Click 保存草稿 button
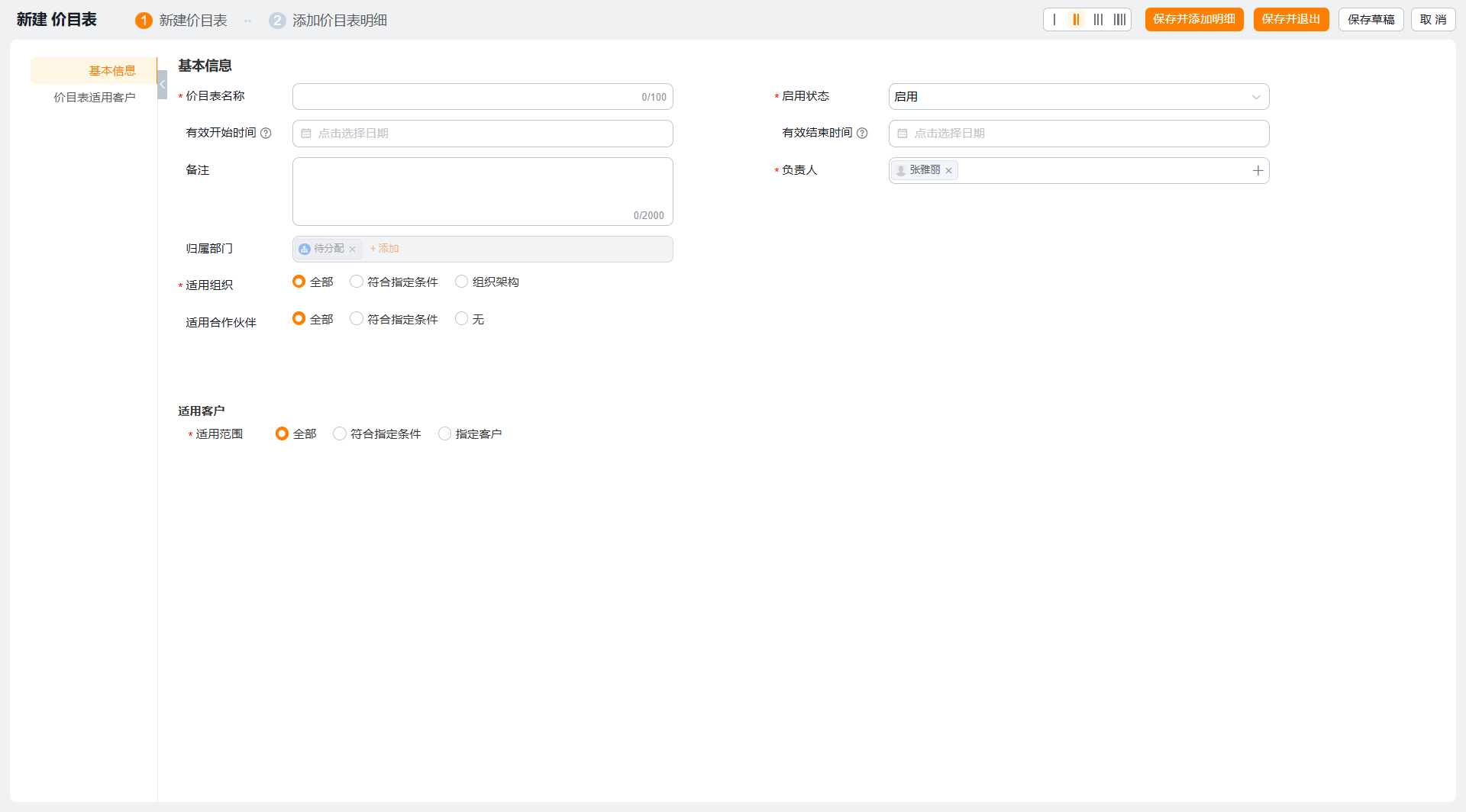This screenshot has height=812, width=1466. (x=1371, y=20)
